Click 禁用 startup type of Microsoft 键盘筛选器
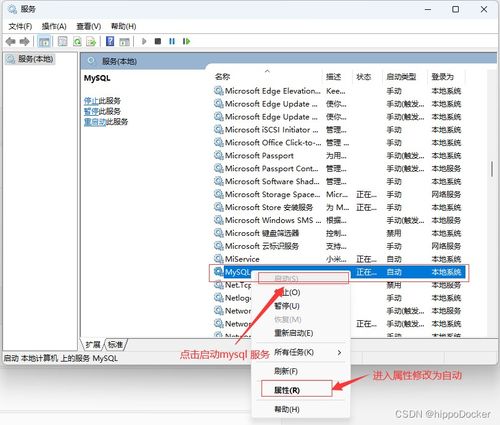 pyautogui.click(x=394, y=233)
